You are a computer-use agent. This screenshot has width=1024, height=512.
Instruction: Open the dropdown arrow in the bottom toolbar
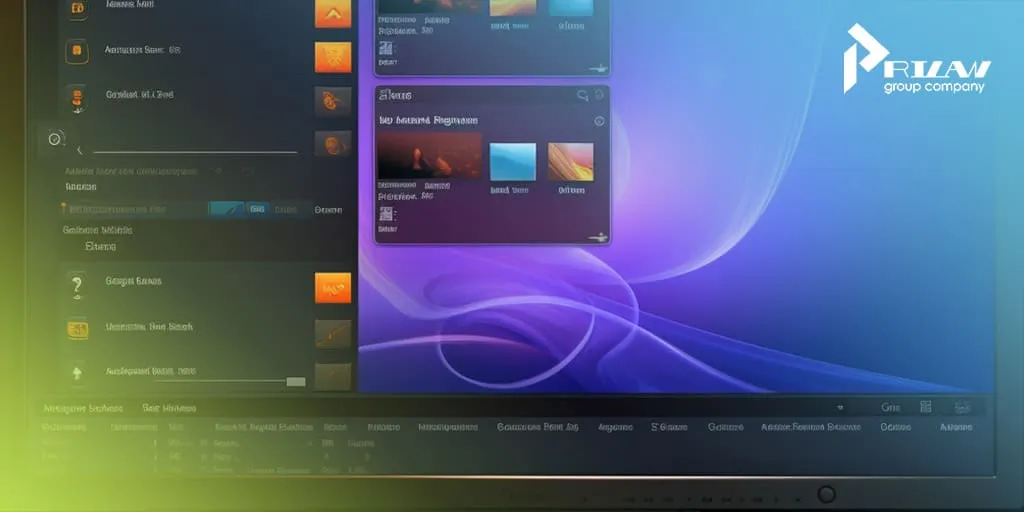[x=839, y=408]
